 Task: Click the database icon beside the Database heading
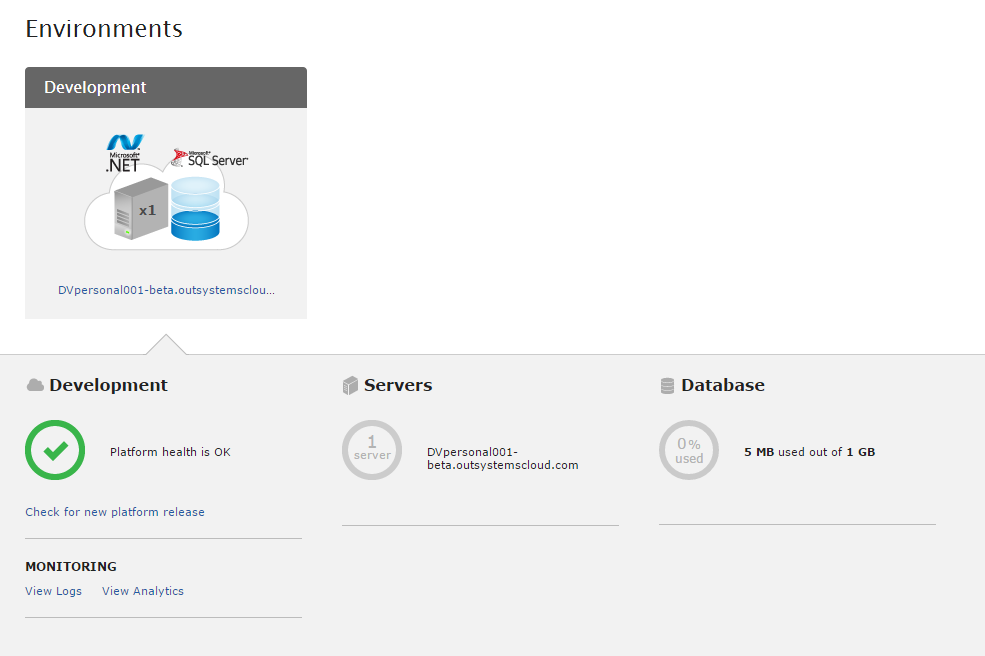[x=666, y=384]
